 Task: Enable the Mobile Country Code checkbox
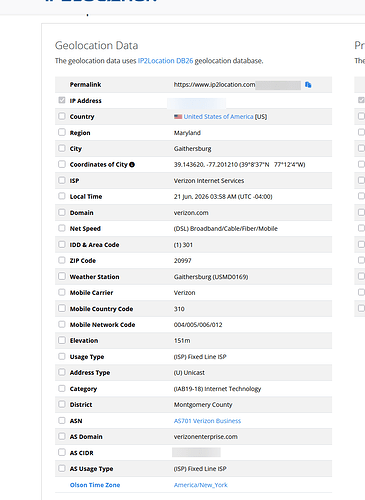click(62, 308)
